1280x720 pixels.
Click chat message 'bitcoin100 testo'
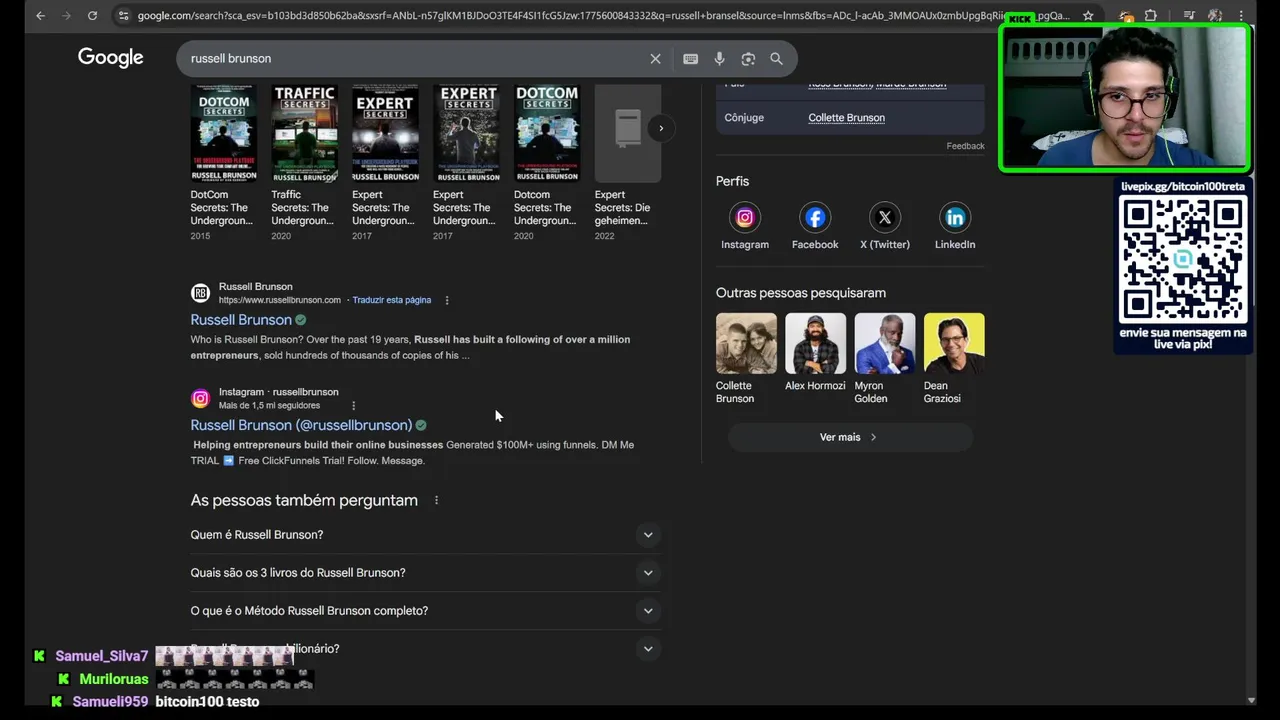click(x=208, y=702)
